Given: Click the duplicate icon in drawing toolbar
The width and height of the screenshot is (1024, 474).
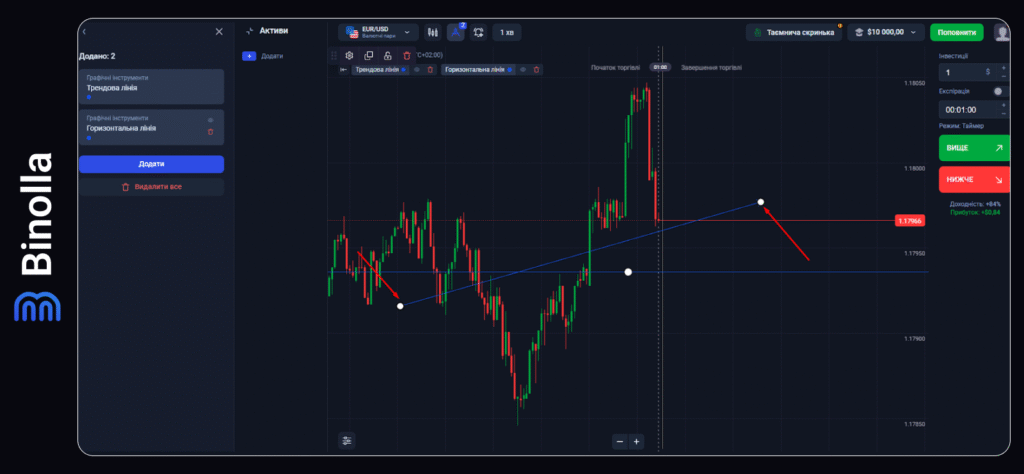Looking at the screenshot, I should tap(368, 56).
